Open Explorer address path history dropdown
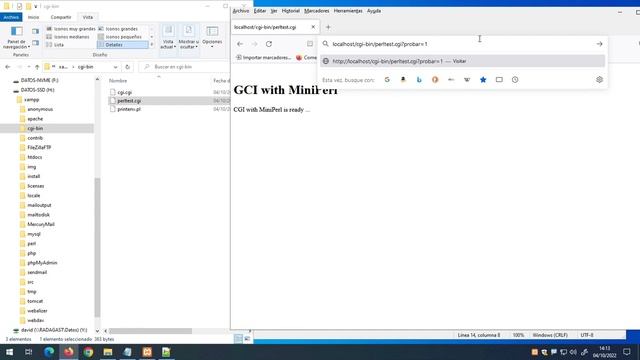Screen dimensions: 640x360 tap(116, 67)
